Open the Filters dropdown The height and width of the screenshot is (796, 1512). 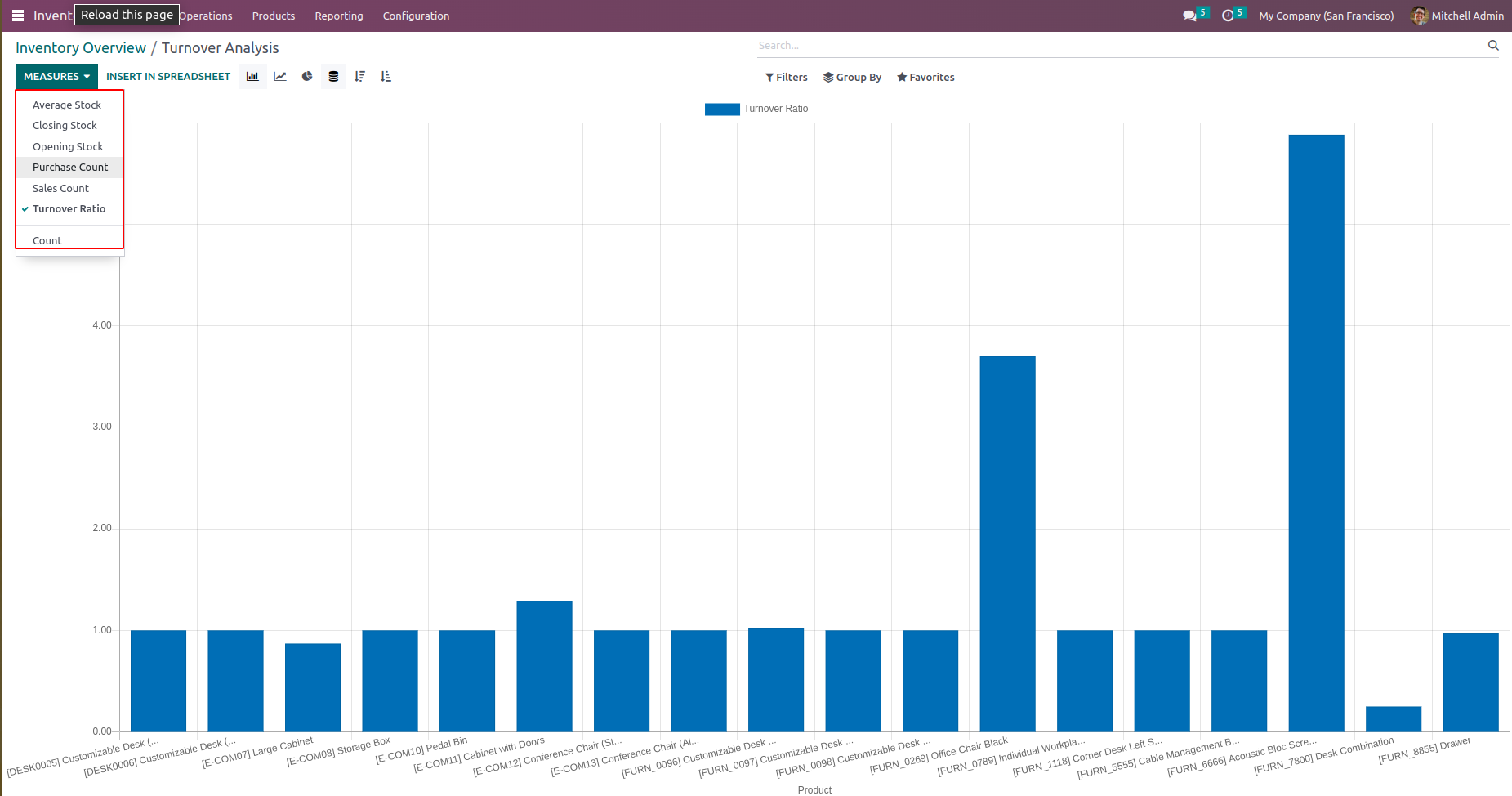tap(786, 78)
